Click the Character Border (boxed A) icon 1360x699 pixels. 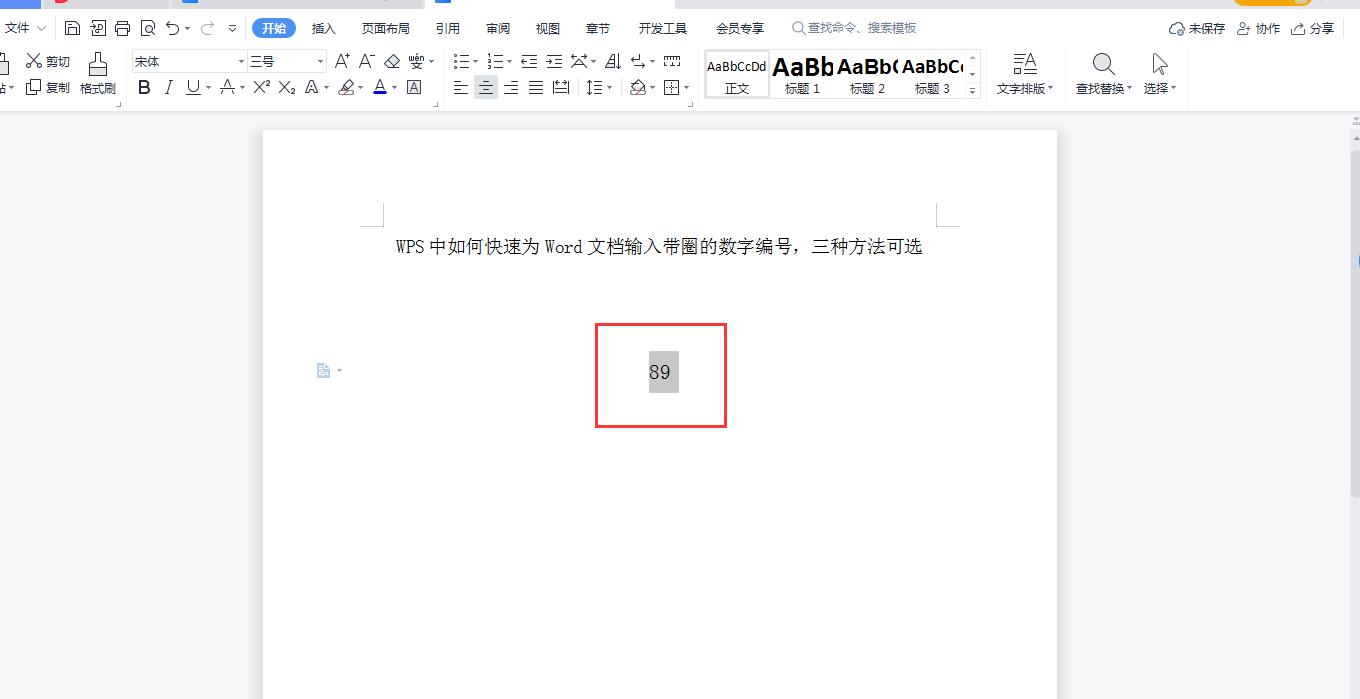[x=414, y=88]
